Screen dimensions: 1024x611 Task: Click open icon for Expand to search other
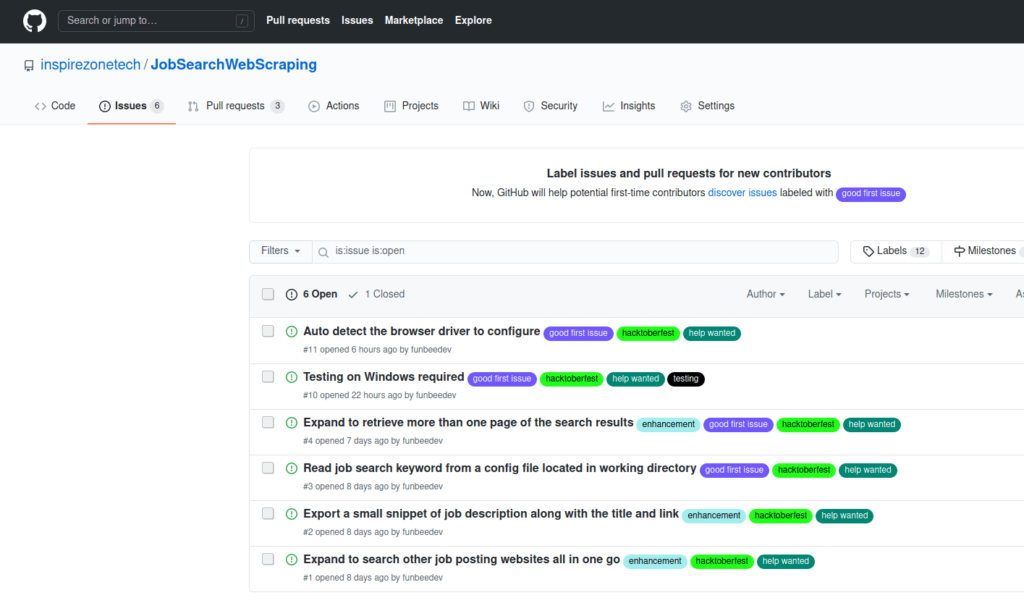click(x=291, y=560)
